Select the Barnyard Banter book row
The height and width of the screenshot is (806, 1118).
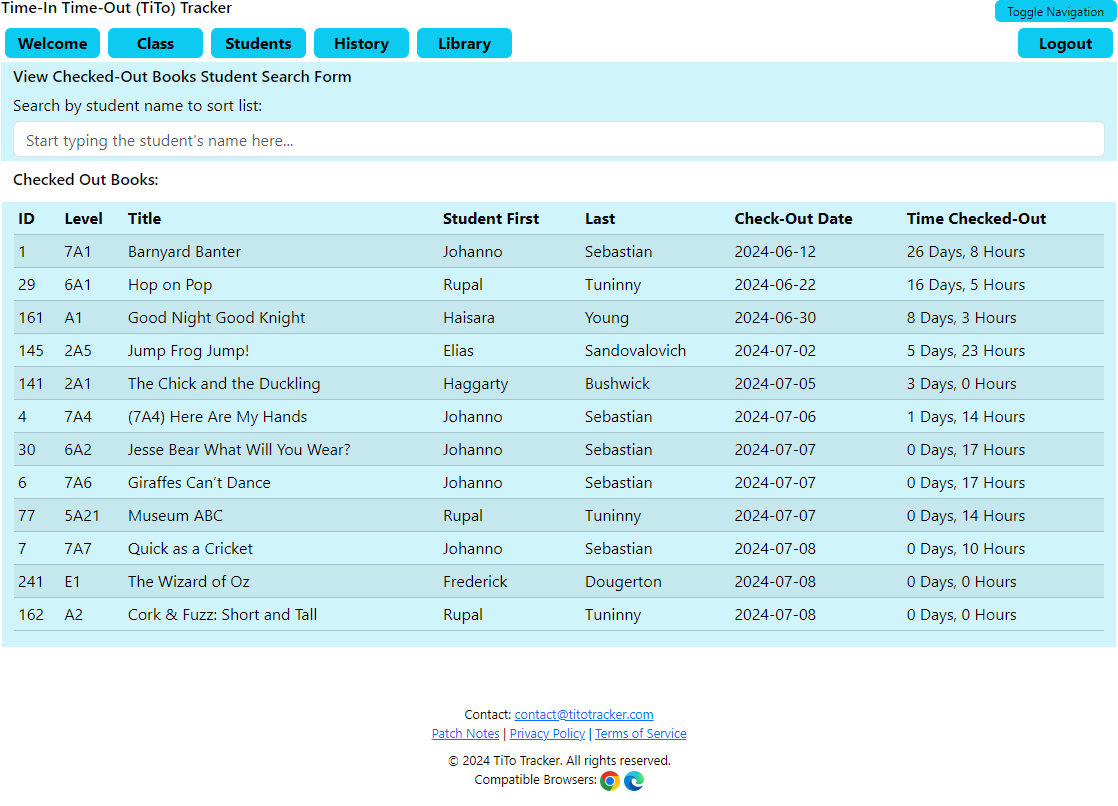point(184,252)
